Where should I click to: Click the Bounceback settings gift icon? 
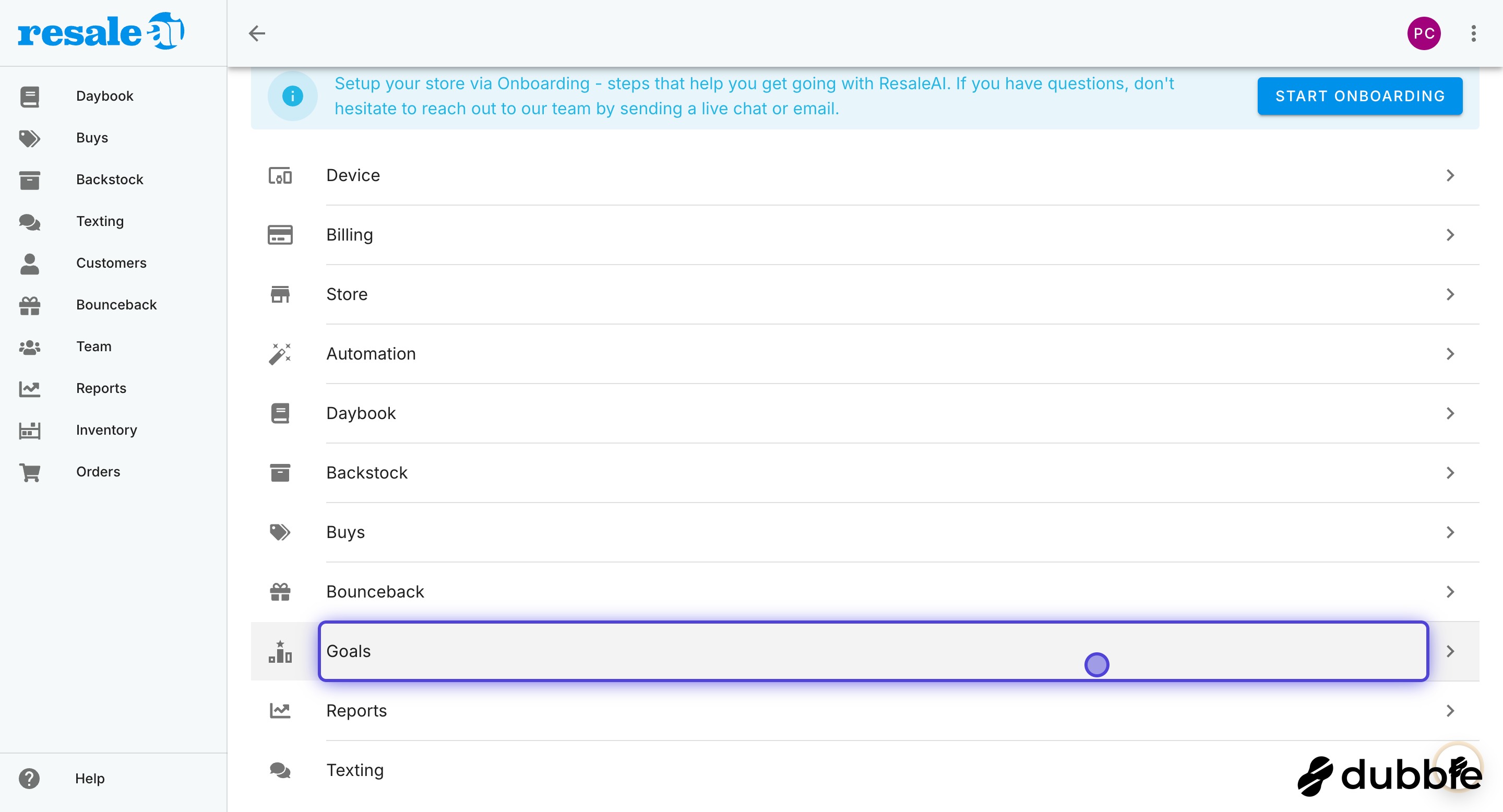pos(280,592)
